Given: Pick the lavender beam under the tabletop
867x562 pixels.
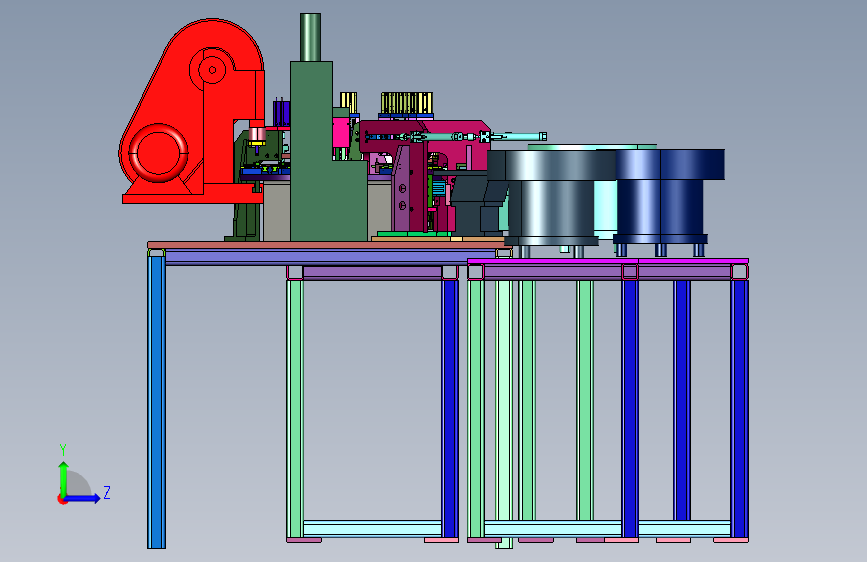Looking at the screenshot, I should [x=331, y=257].
